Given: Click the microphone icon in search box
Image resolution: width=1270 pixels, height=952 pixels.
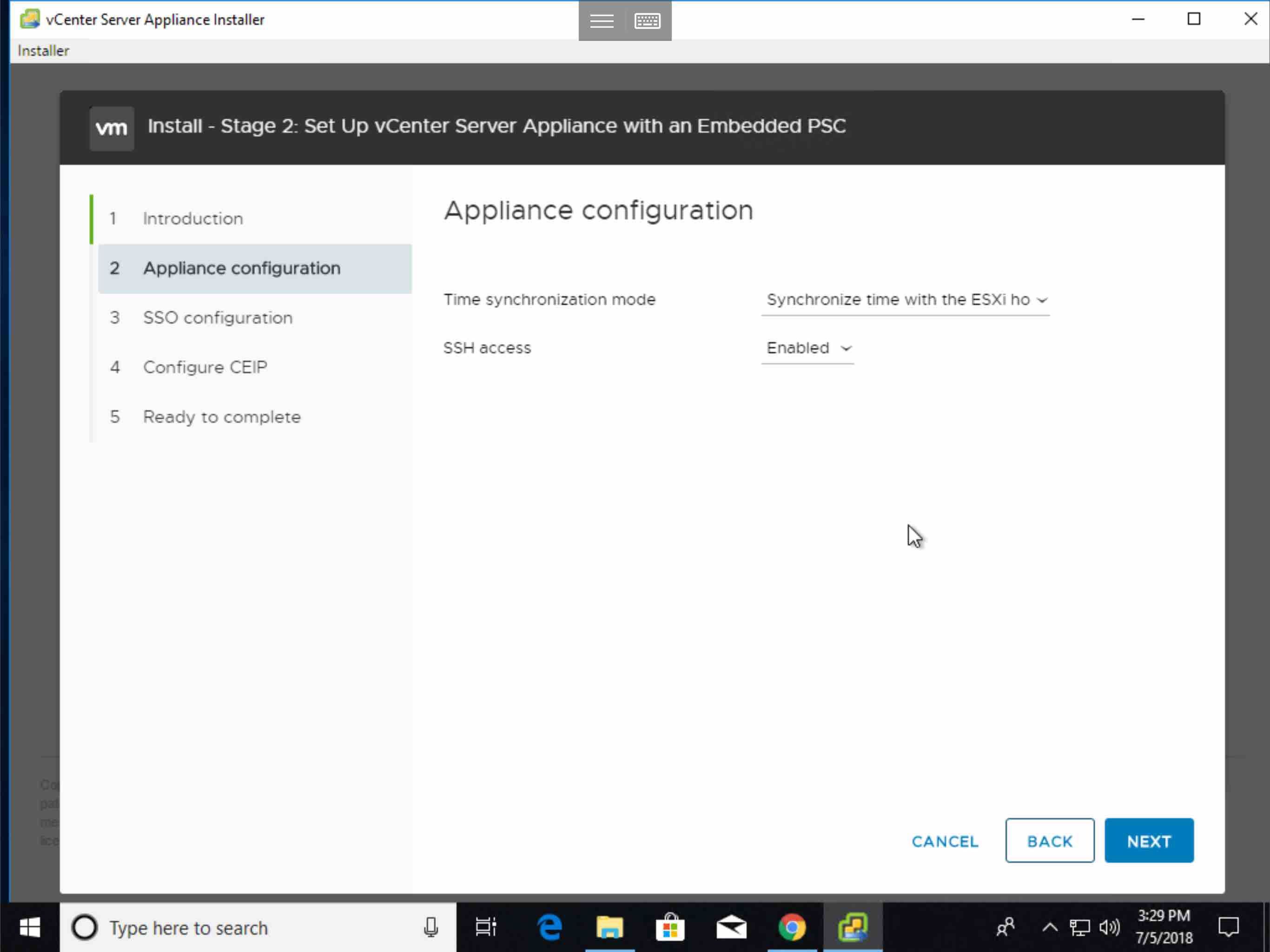Looking at the screenshot, I should pos(430,927).
